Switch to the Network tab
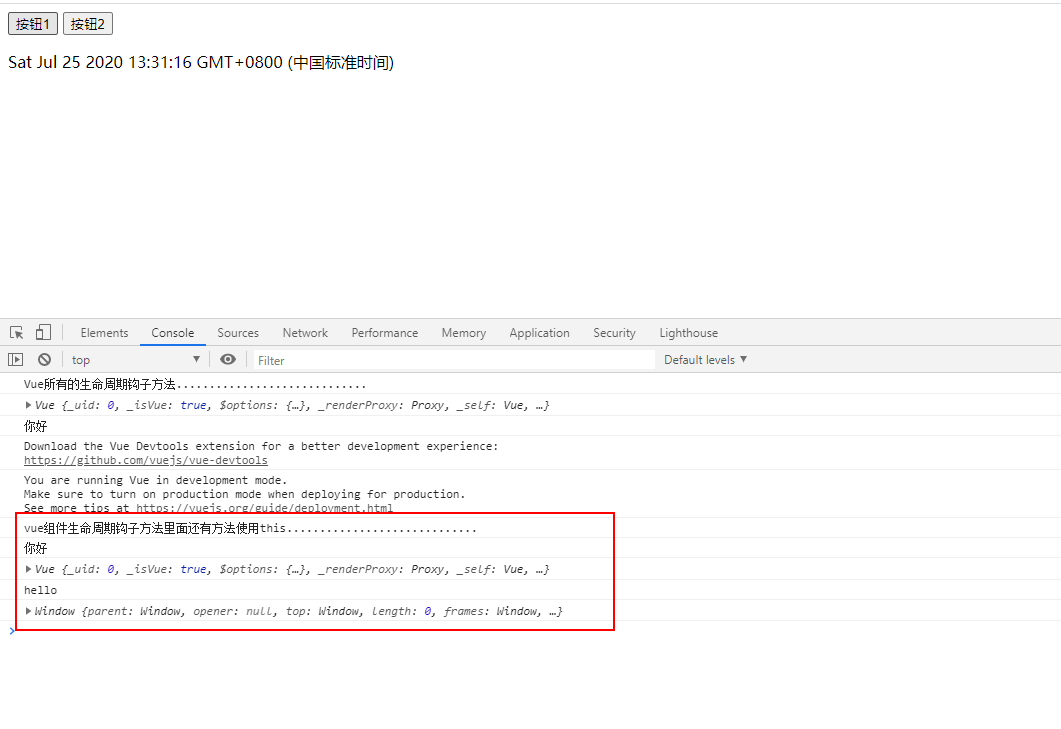The width and height of the screenshot is (1061, 729). coord(305,333)
